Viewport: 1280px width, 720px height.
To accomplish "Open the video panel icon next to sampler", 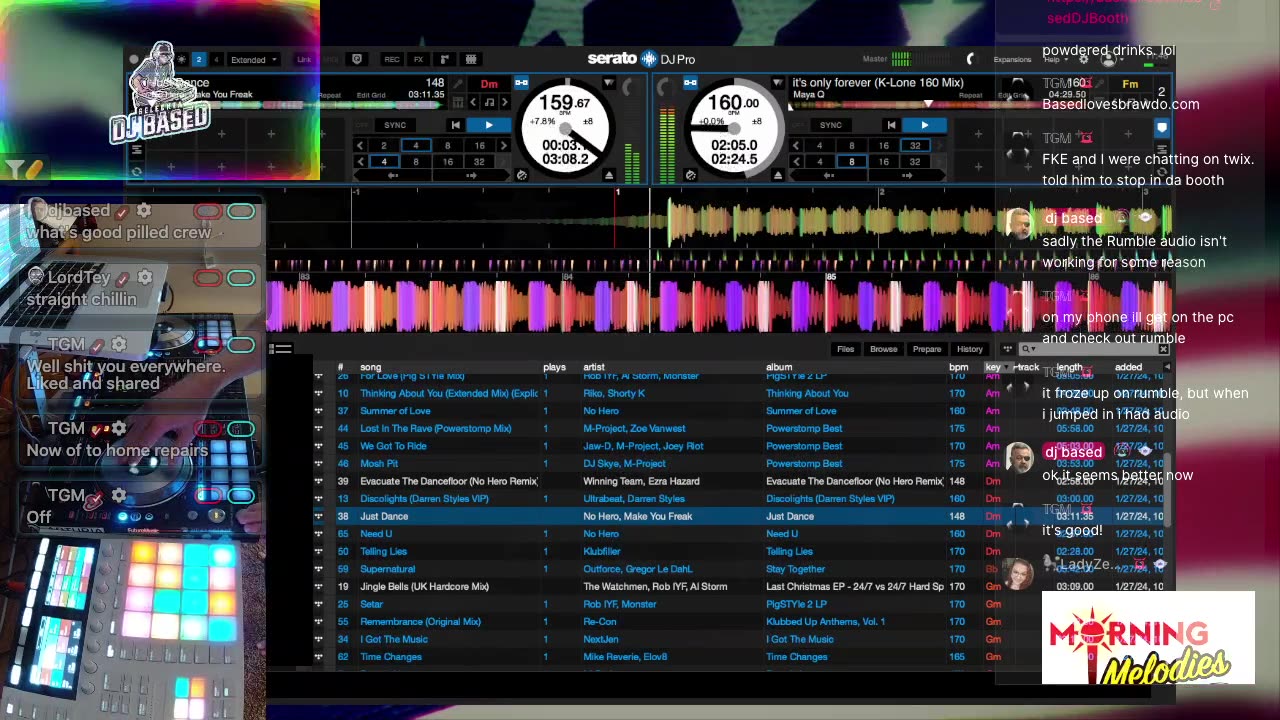I will point(471,60).
